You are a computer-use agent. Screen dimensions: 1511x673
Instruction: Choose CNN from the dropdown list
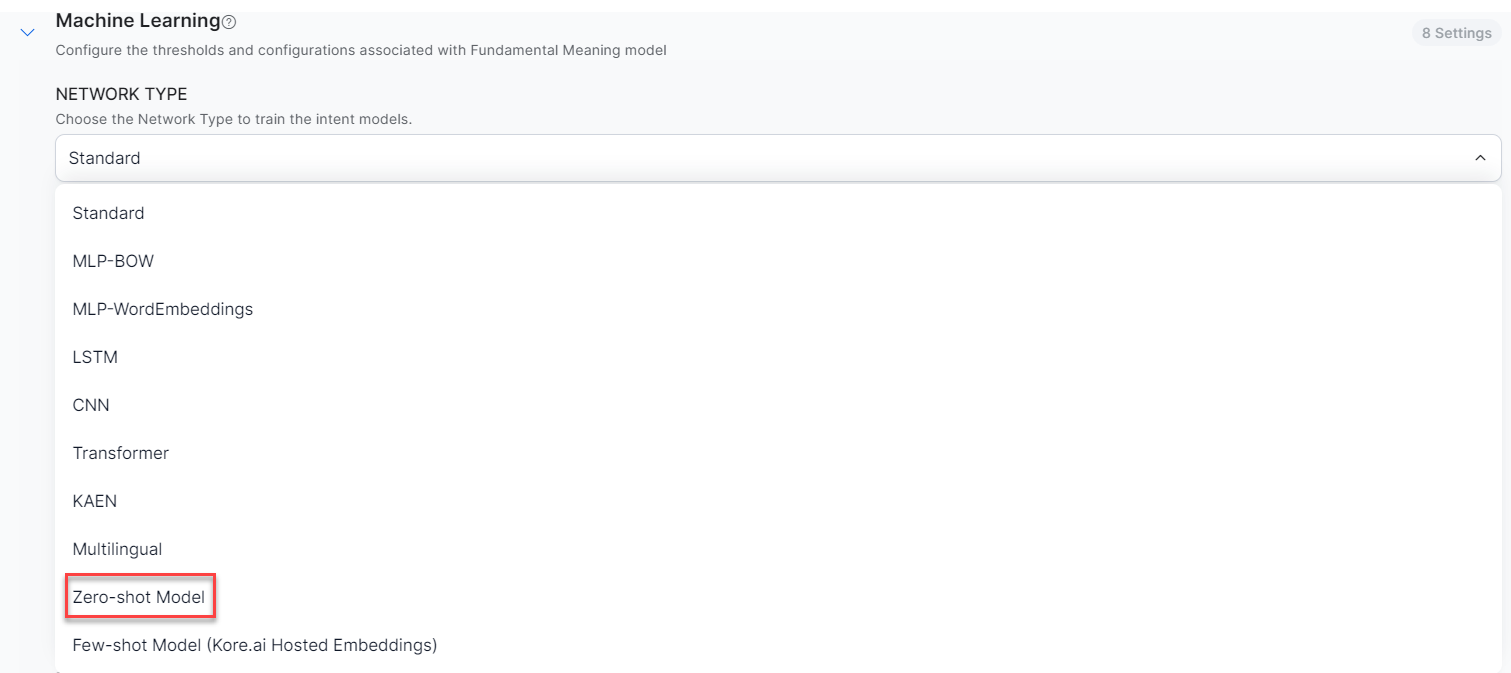click(x=91, y=405)
